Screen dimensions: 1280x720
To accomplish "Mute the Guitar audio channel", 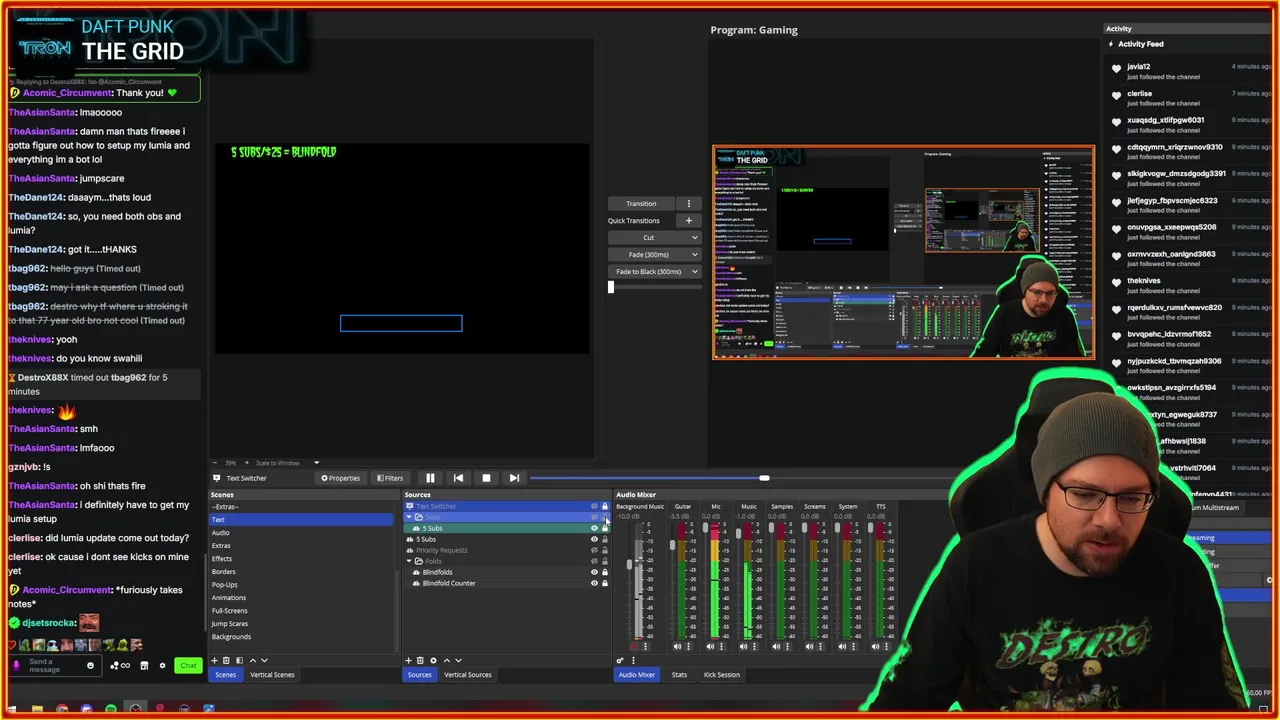I will (678, 647).
